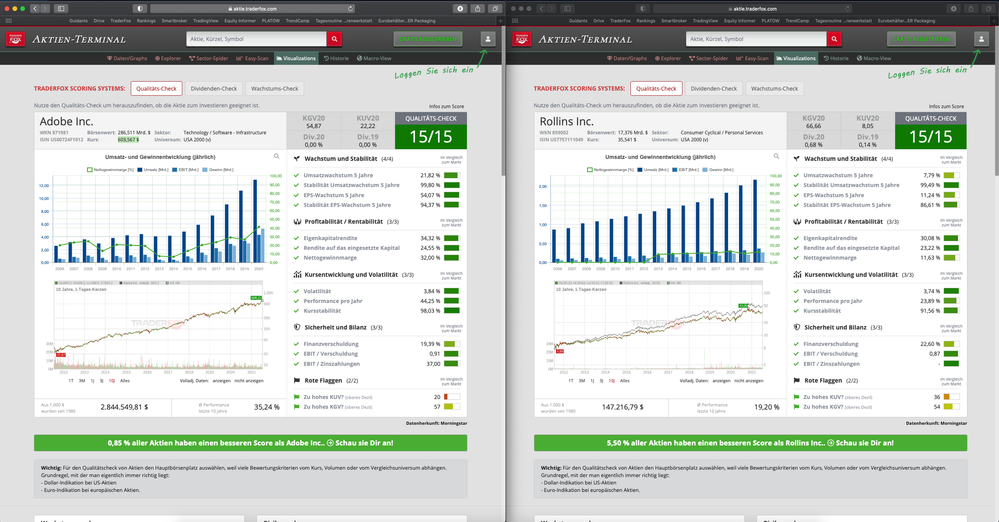Open Sector-Spider menu in Rollins window
The height and width of the screenshot is (522, 999).
[x=708, y=58]
